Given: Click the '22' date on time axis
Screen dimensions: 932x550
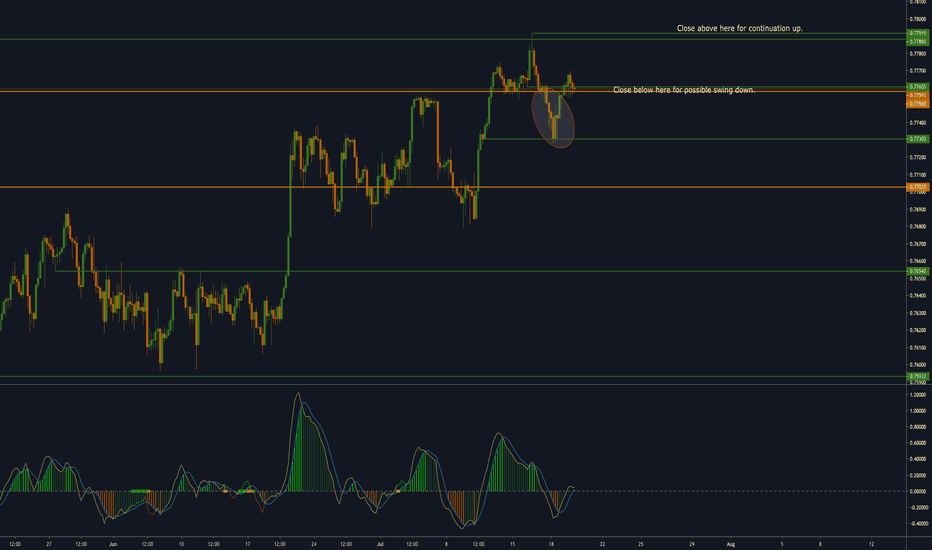Looking at the screenshot, I should click(603, 543).
